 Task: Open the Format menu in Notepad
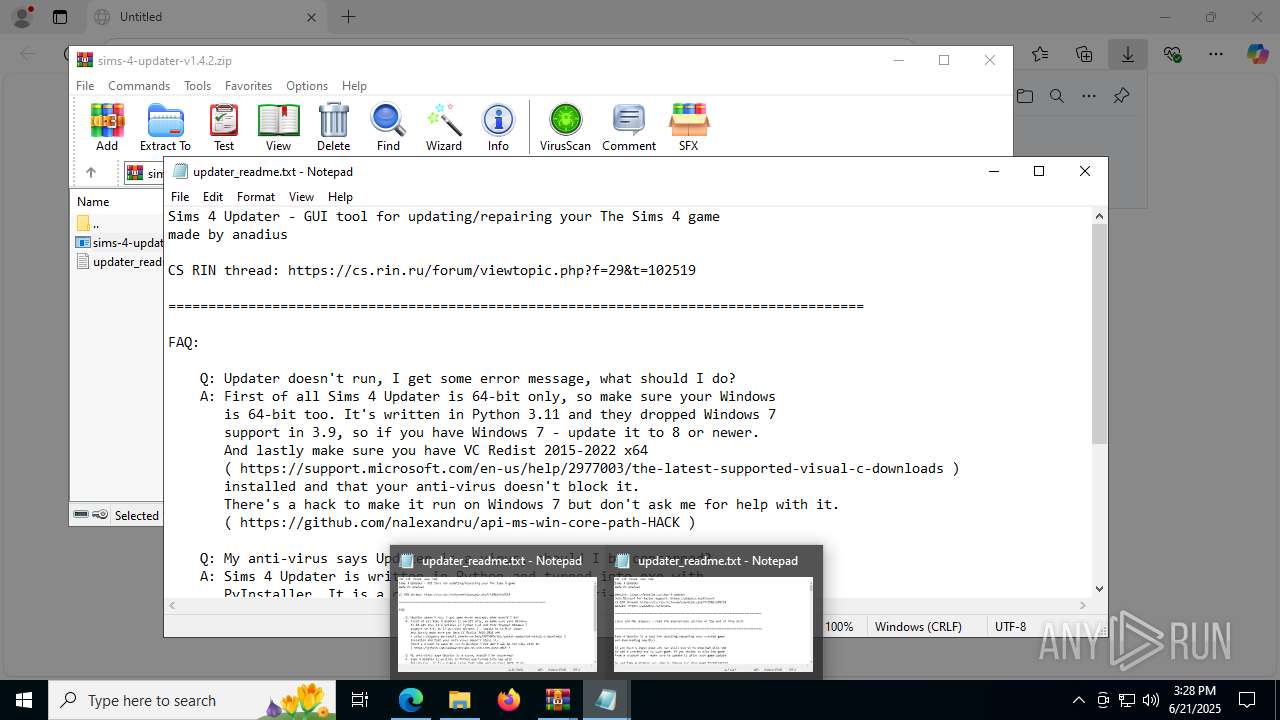coord(256,197)
